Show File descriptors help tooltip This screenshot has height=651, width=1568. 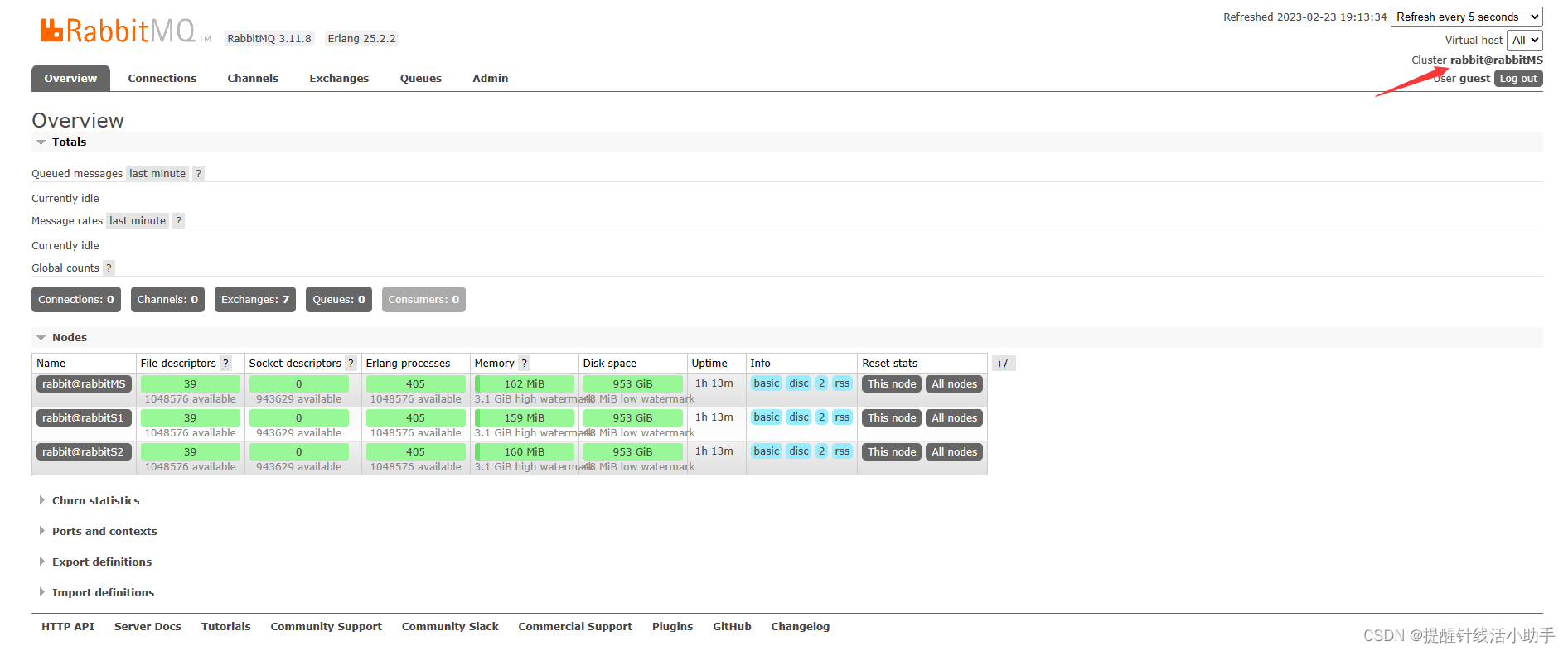coord(225,364)
